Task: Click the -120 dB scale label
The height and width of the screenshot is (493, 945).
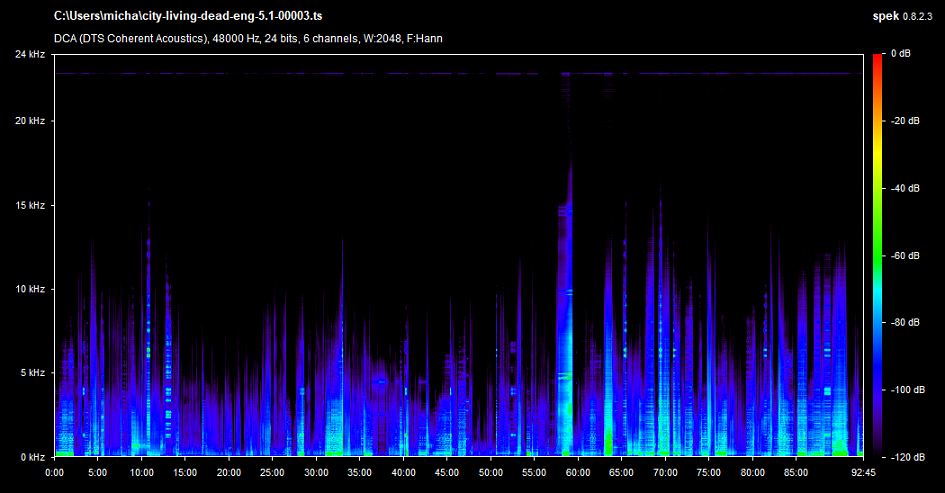Action: coord(905,457)
